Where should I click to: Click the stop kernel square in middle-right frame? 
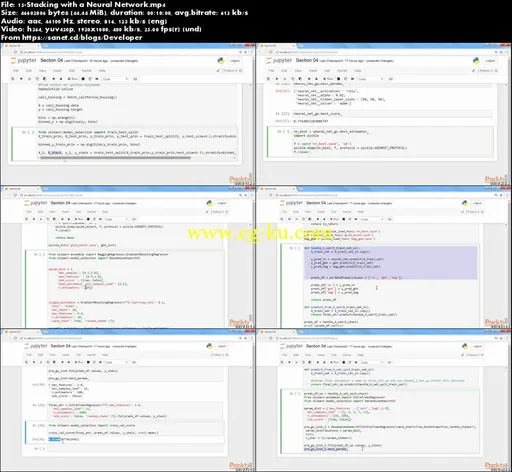coord(344,219)
